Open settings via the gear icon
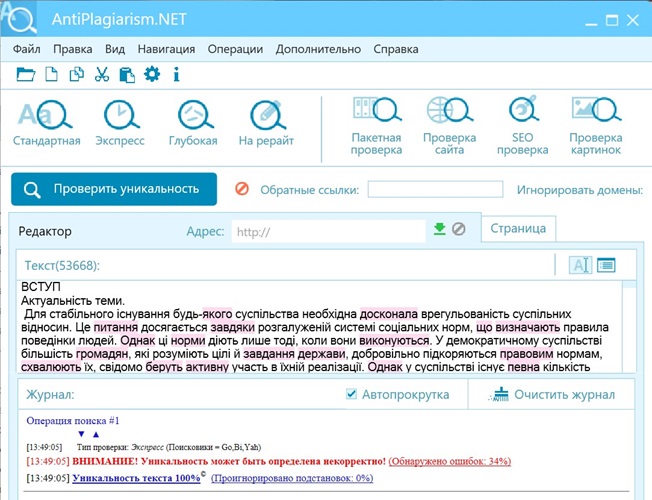 tap(152, 74)
